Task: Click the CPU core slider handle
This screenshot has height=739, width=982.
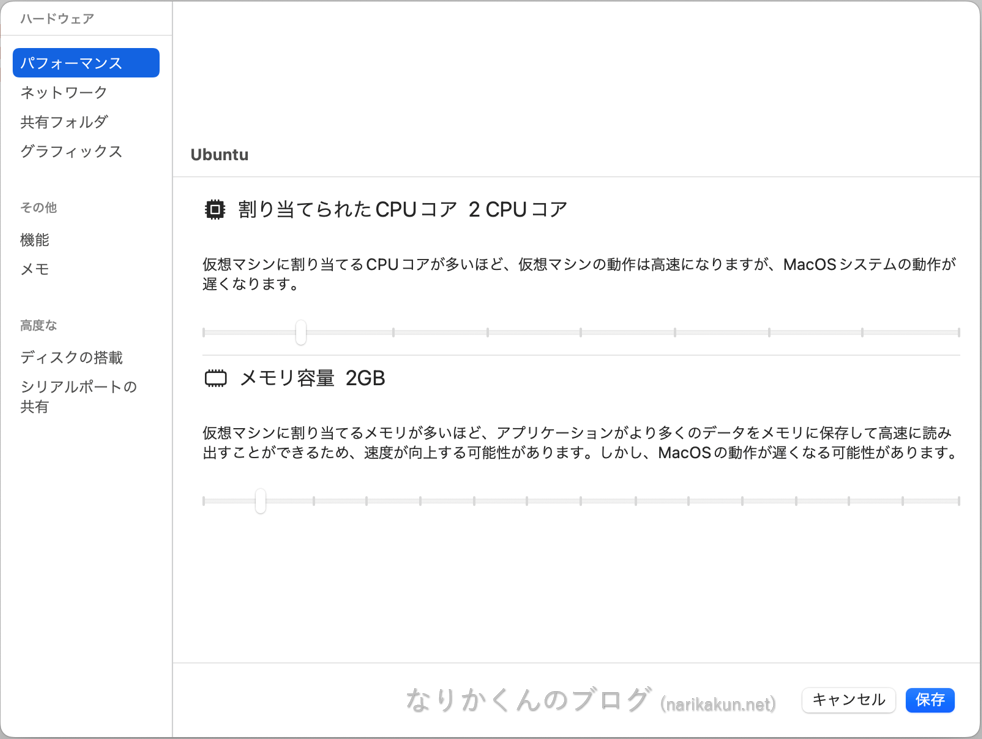Action: pos(301,332)
